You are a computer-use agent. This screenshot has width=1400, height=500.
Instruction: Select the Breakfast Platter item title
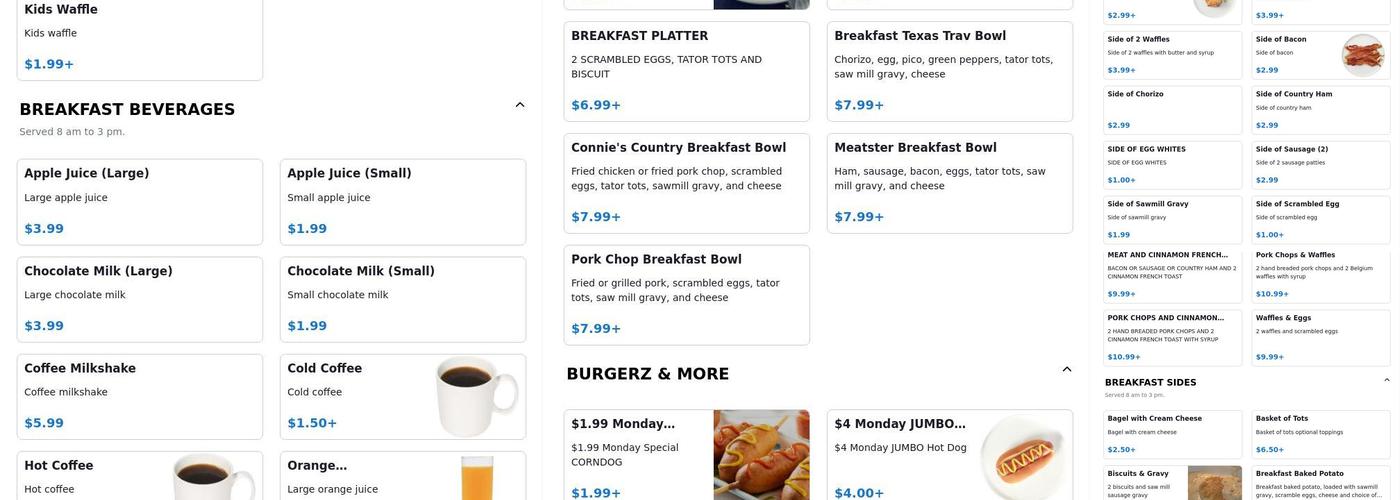[639, 36]
